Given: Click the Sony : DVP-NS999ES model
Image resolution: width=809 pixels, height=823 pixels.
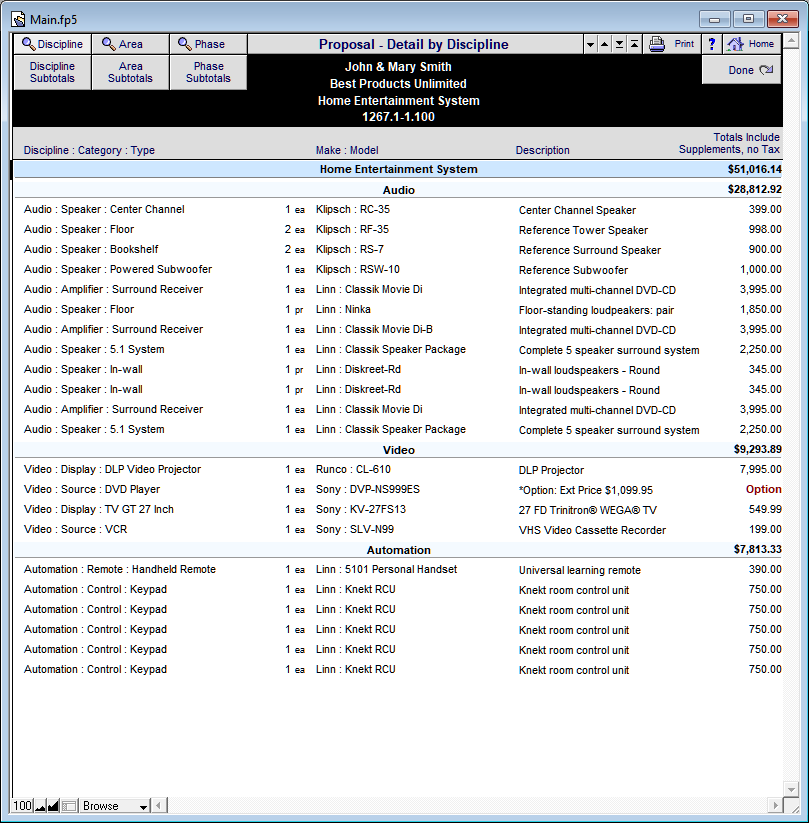Looking at the screenshot, I should click(x=367, y=489).
